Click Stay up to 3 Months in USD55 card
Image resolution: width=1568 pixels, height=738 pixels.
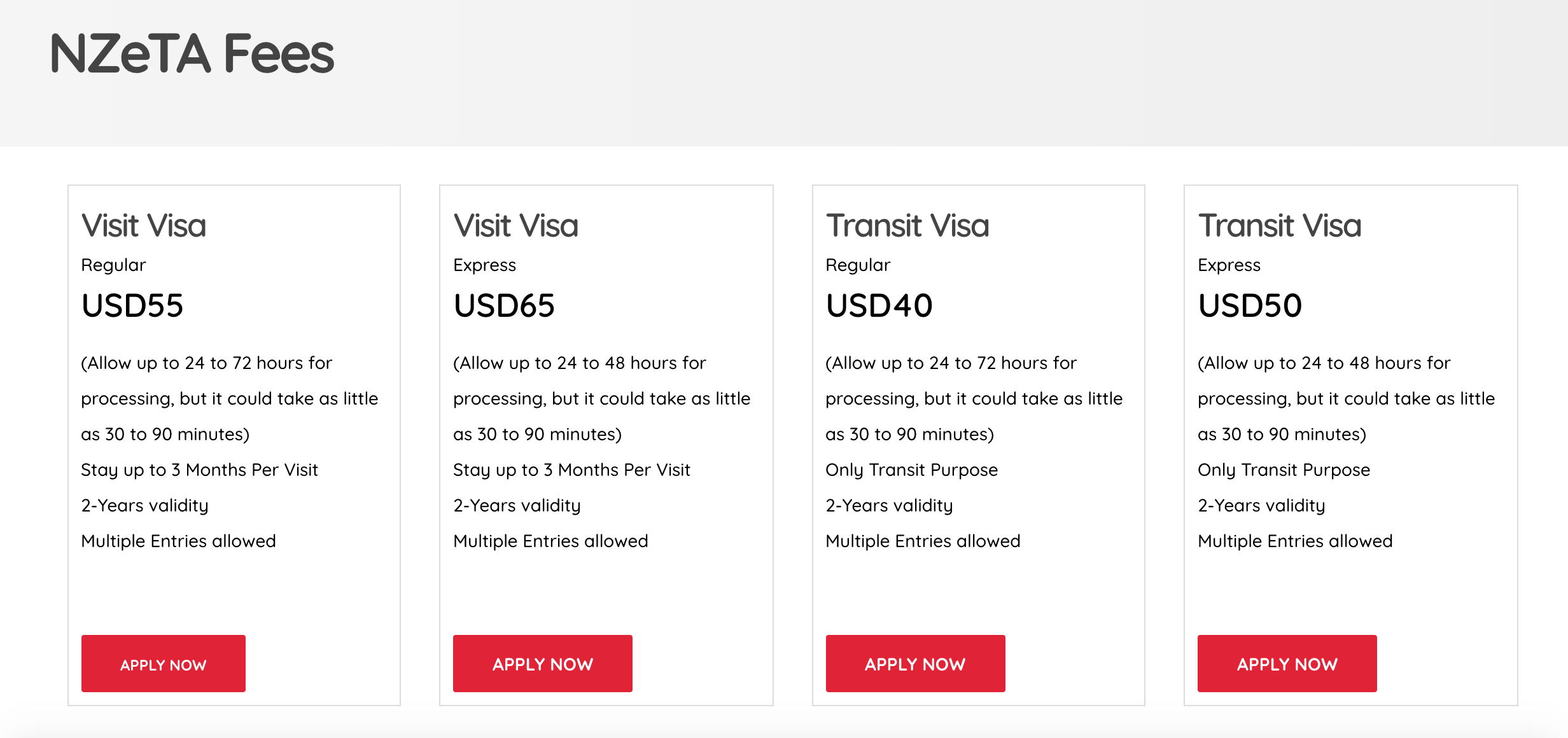(199, 470)
